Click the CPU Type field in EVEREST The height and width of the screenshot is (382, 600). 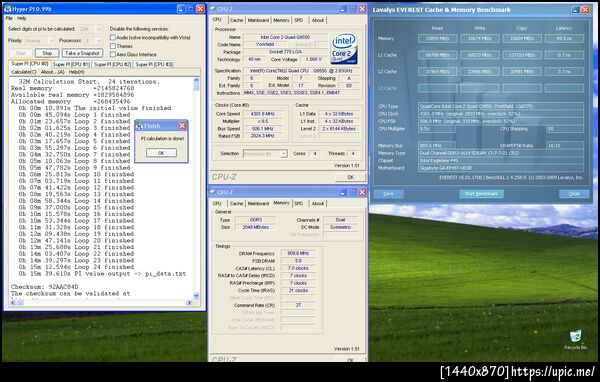501,106
